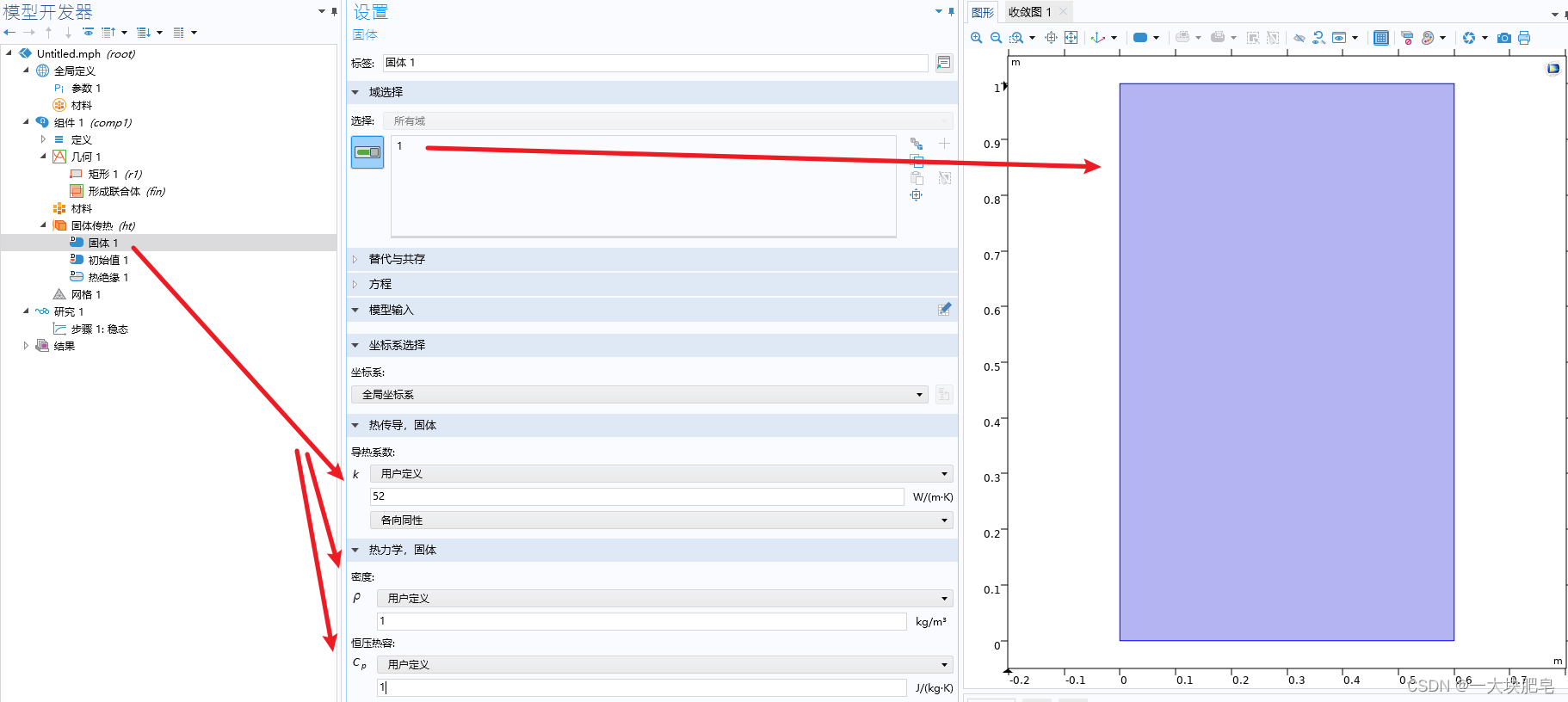Click the view unhidden eye window icon

click(1339, 38)
